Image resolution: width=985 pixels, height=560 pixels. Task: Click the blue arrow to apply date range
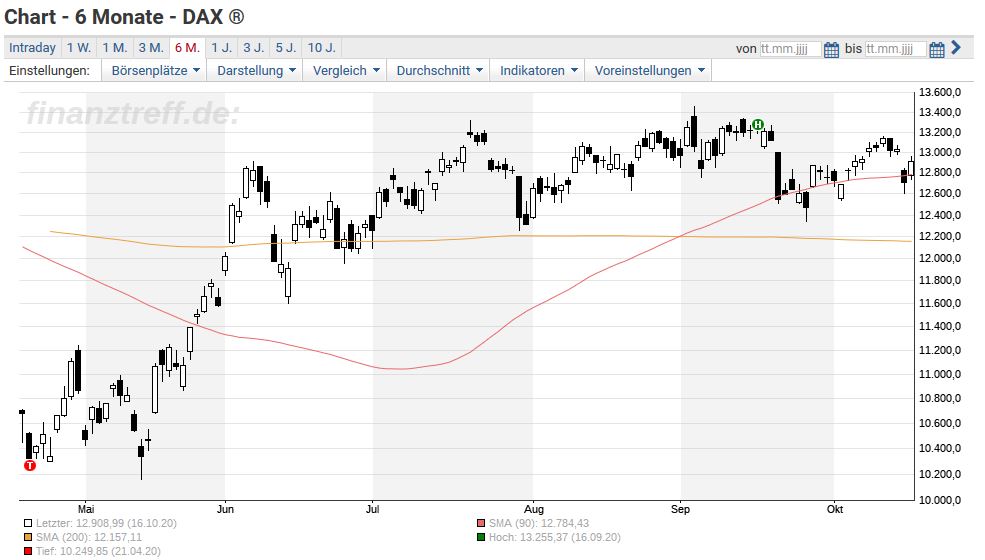(x=956, y=48)
